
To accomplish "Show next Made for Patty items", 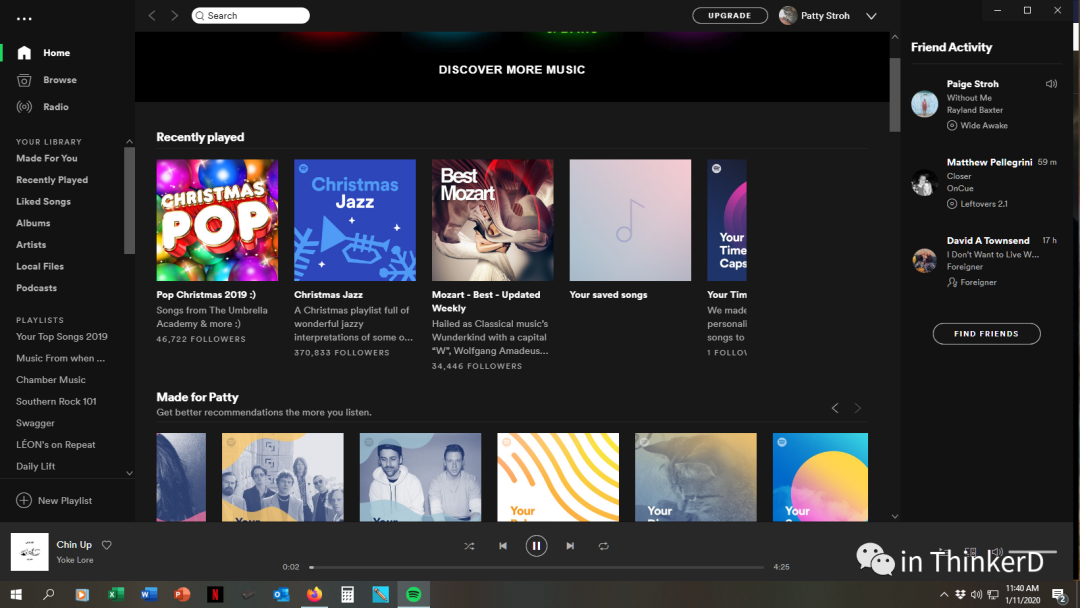I will [x=858, y=408].
